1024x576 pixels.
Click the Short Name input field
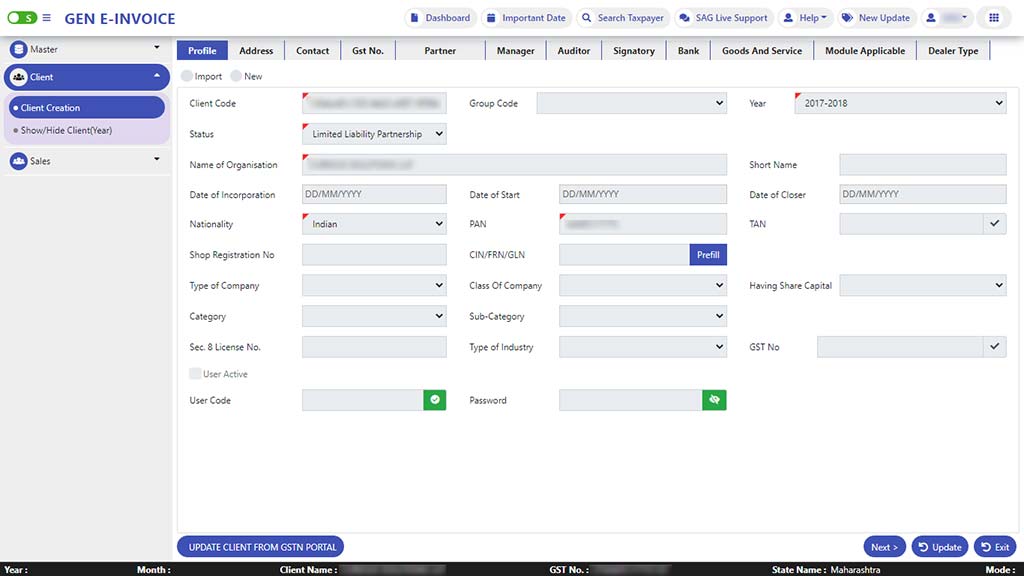tap(922, 165)
